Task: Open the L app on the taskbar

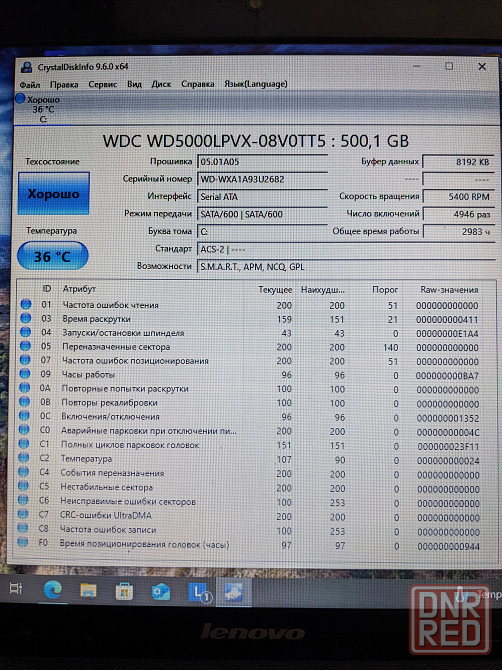Action: point(200,592)
